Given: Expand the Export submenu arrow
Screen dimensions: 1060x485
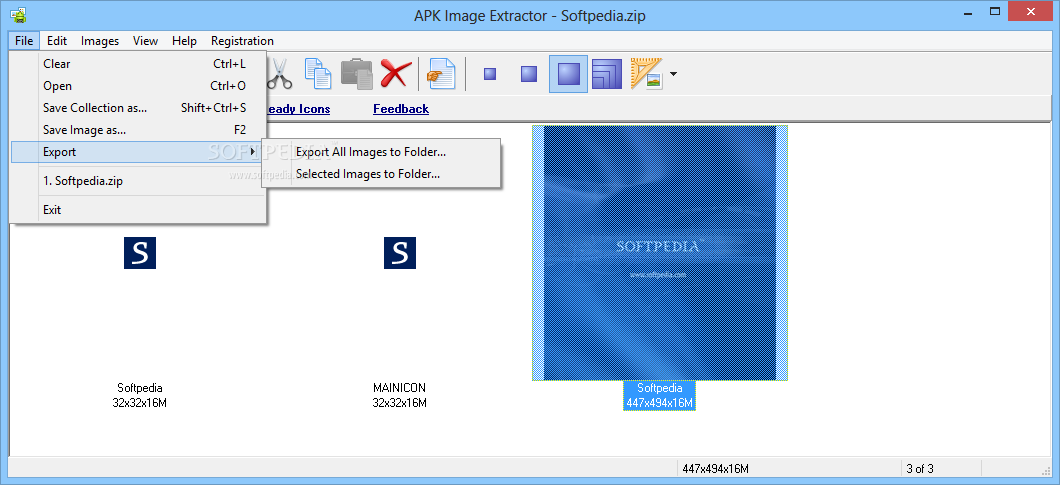Looking at the screenshot, I should pyautogui.click(x=254, y=152).
